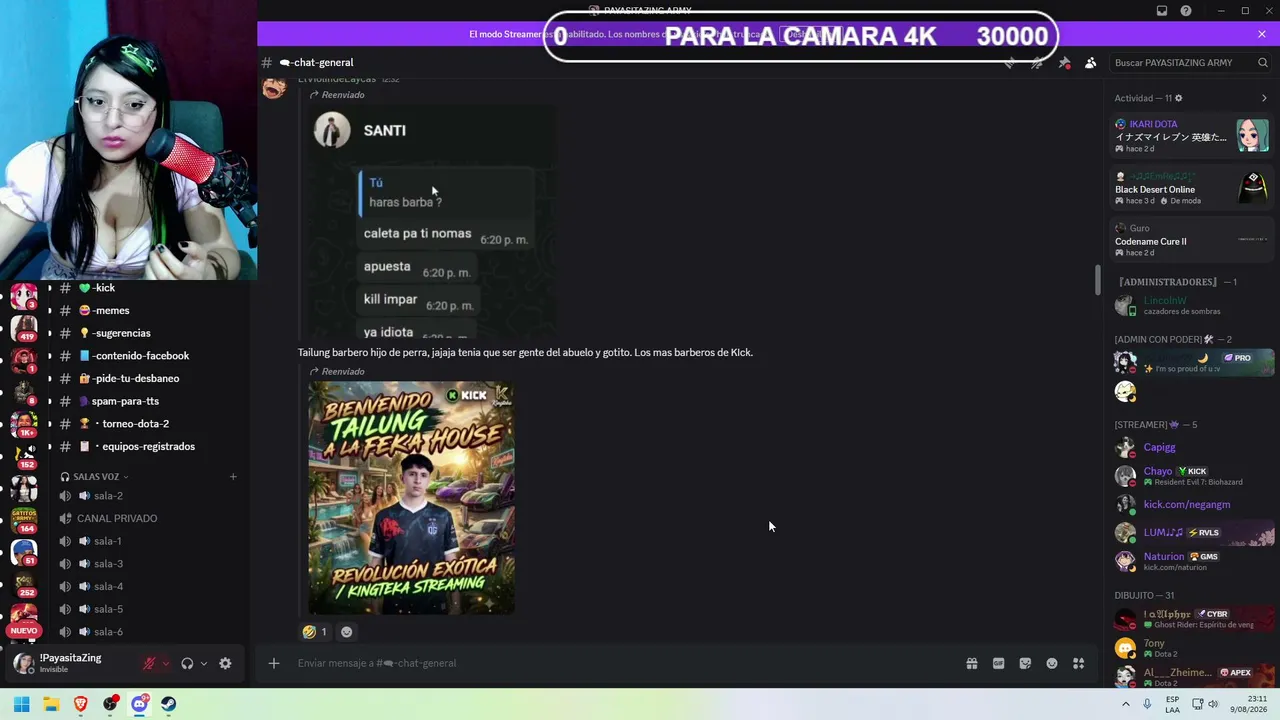Open the GIF picker
This screenshot has height=720, width=1280.
pyautogui.click(x=998, y=663)
